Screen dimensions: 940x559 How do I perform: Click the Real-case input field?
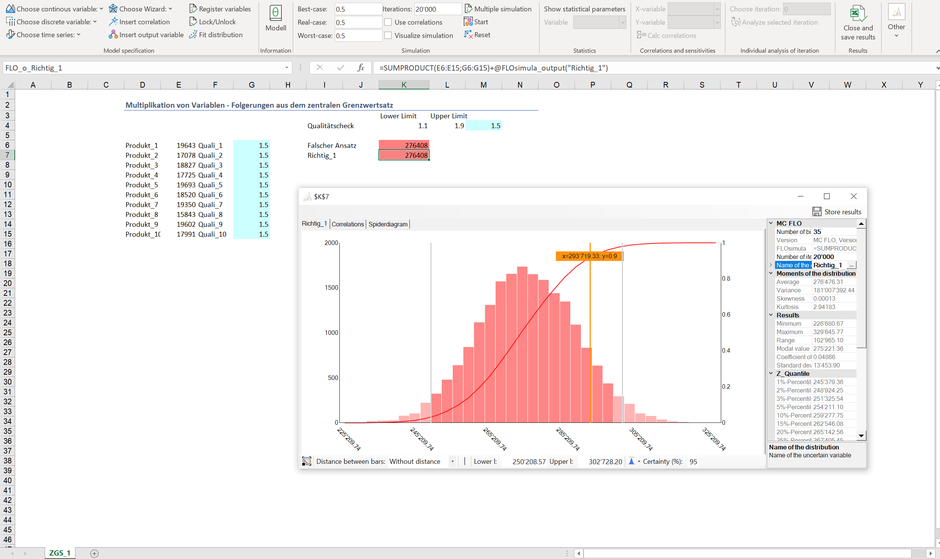(x=358, y=22)
